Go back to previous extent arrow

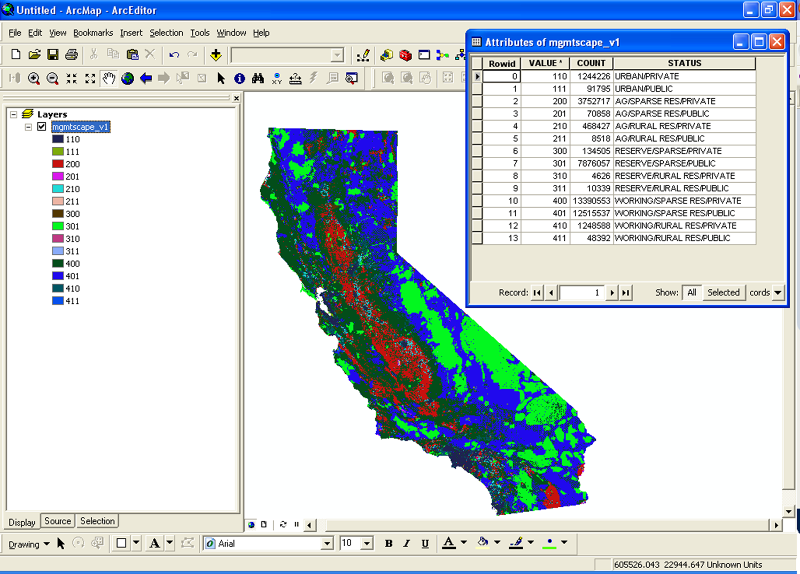[x=146, y=78]
